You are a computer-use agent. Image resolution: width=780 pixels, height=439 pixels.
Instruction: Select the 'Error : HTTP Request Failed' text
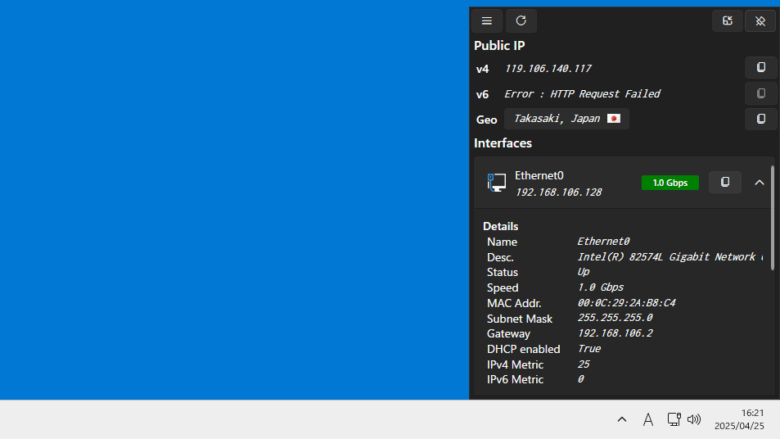point(582,94)
